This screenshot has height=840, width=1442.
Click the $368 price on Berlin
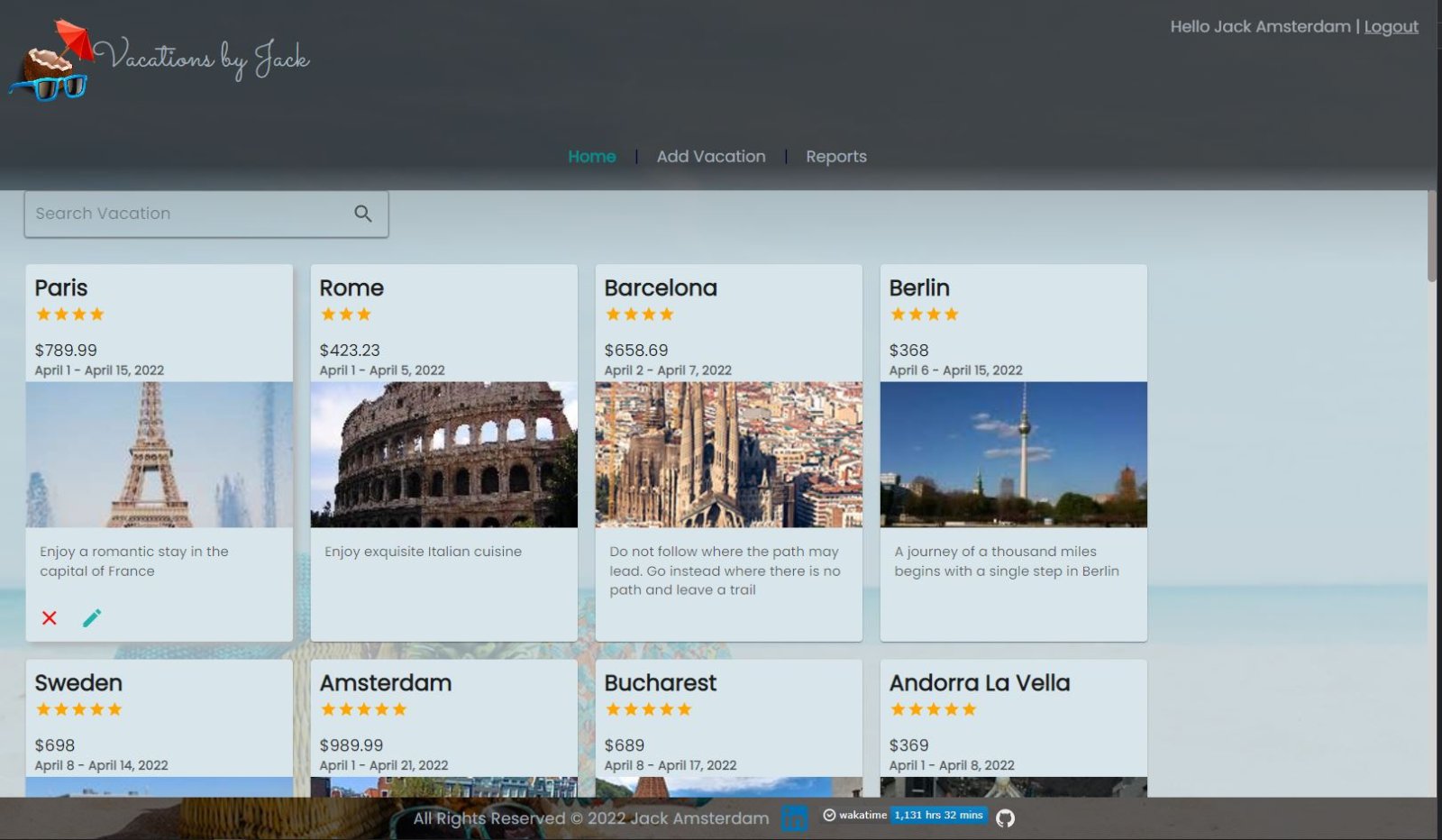908,350
